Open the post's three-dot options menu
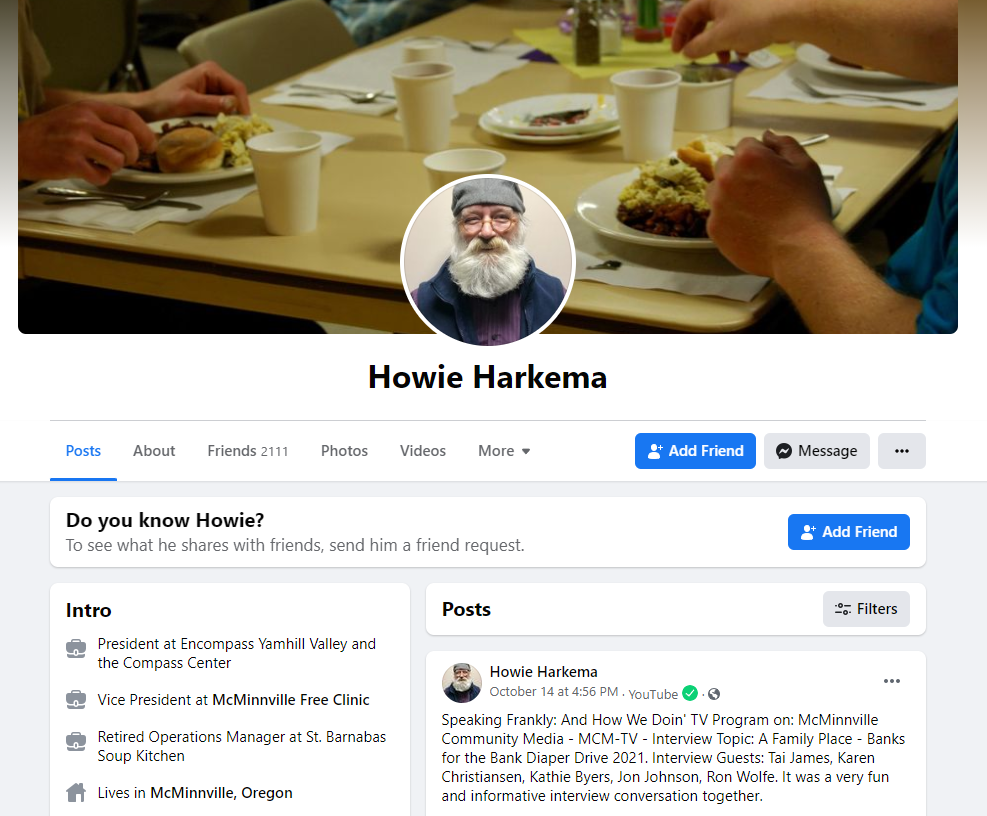The width and height of the screenshot is (987, 816). pyautogui.click(x=891, y=681)
